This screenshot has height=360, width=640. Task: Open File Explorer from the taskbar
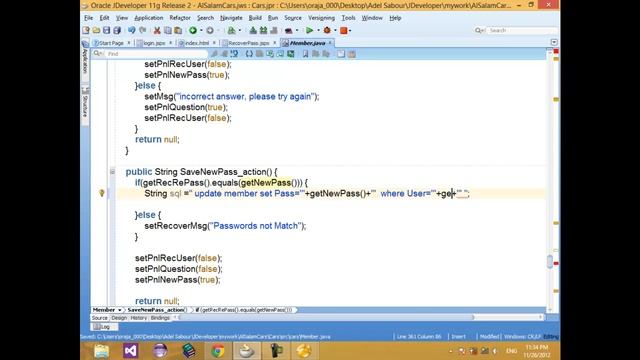click(x=101, y=351)
